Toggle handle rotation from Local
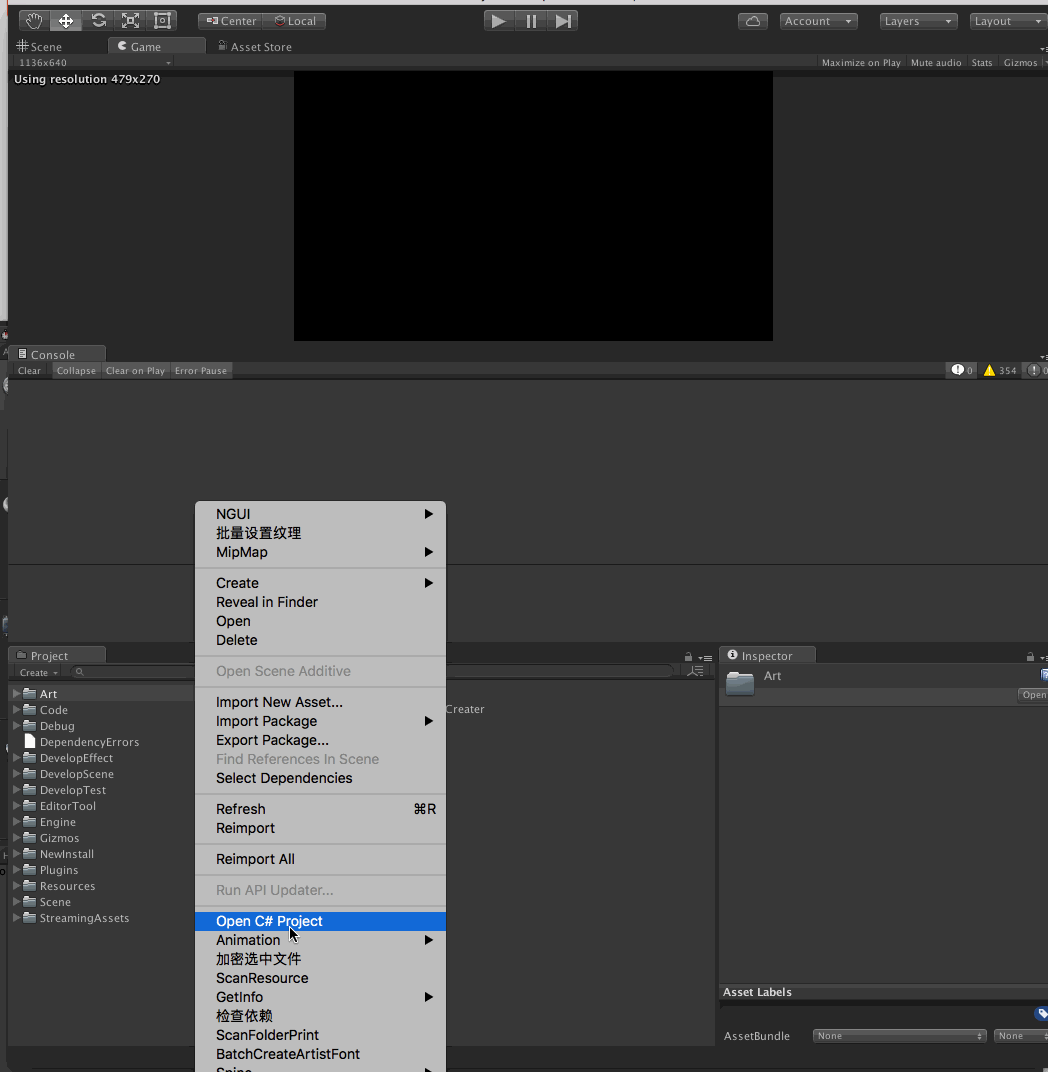The width and height of the screenshot is (1048, 1072). pyautogui.click(x=295, y=20)
